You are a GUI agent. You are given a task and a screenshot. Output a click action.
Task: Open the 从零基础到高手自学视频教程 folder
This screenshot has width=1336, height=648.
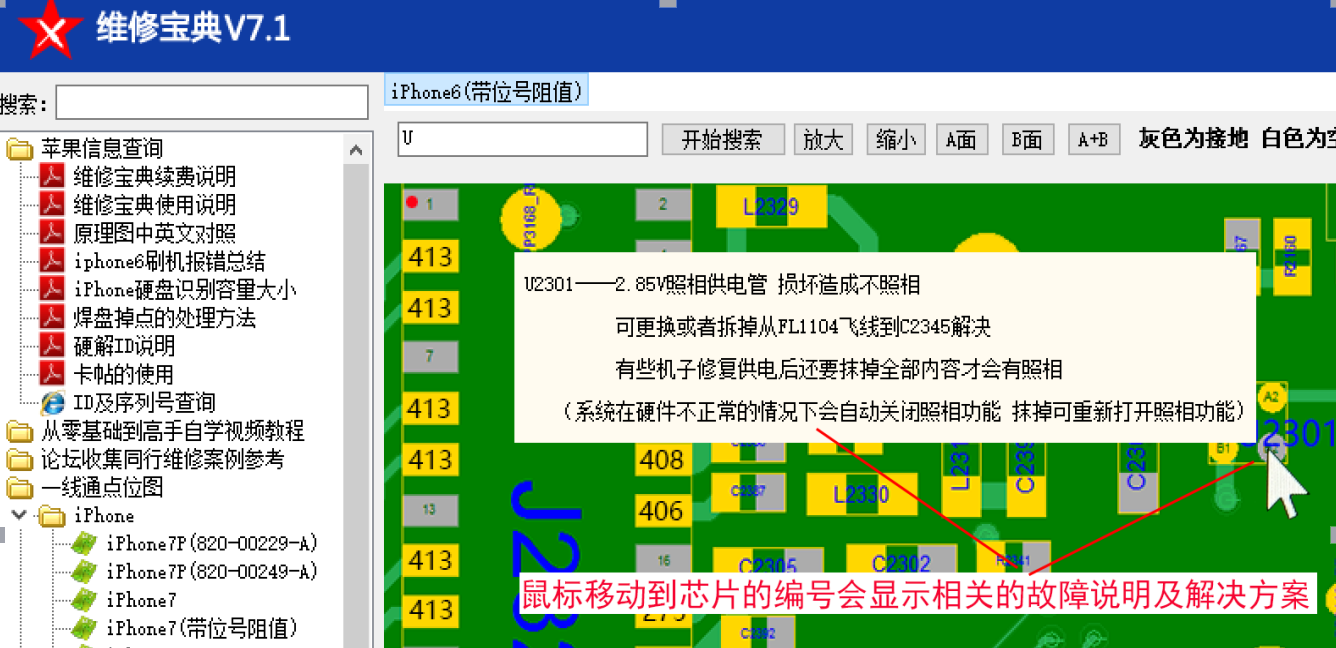pos(171,432)
